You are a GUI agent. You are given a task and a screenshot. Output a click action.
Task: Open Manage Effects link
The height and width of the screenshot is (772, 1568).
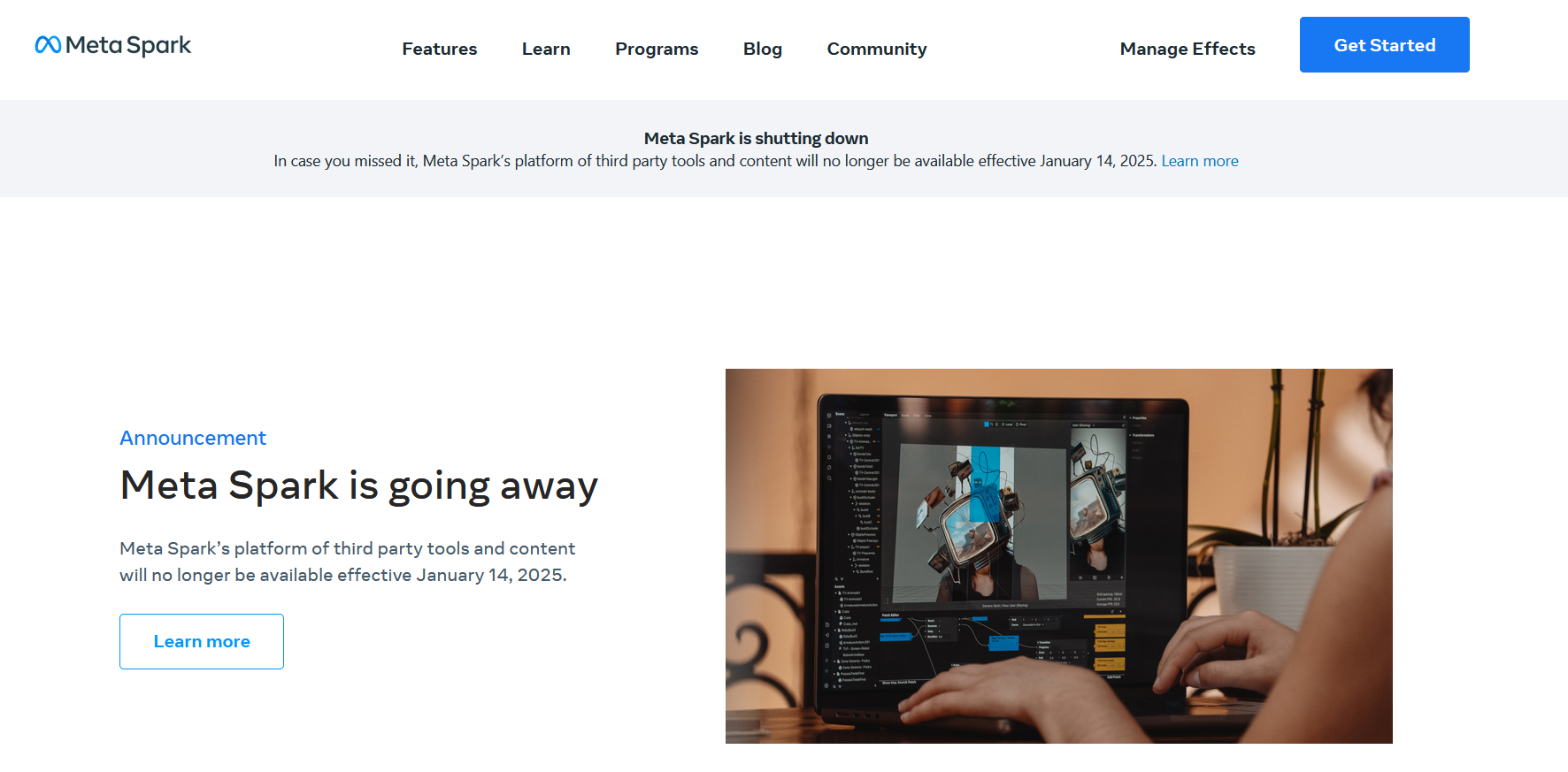coord(1188,49)
